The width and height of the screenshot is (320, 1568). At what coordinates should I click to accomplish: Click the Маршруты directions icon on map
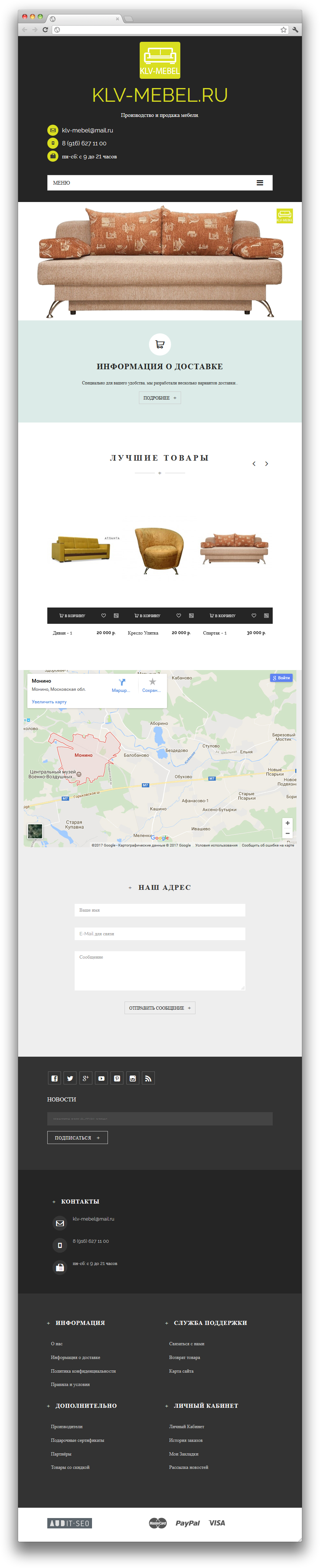(122, 683)
